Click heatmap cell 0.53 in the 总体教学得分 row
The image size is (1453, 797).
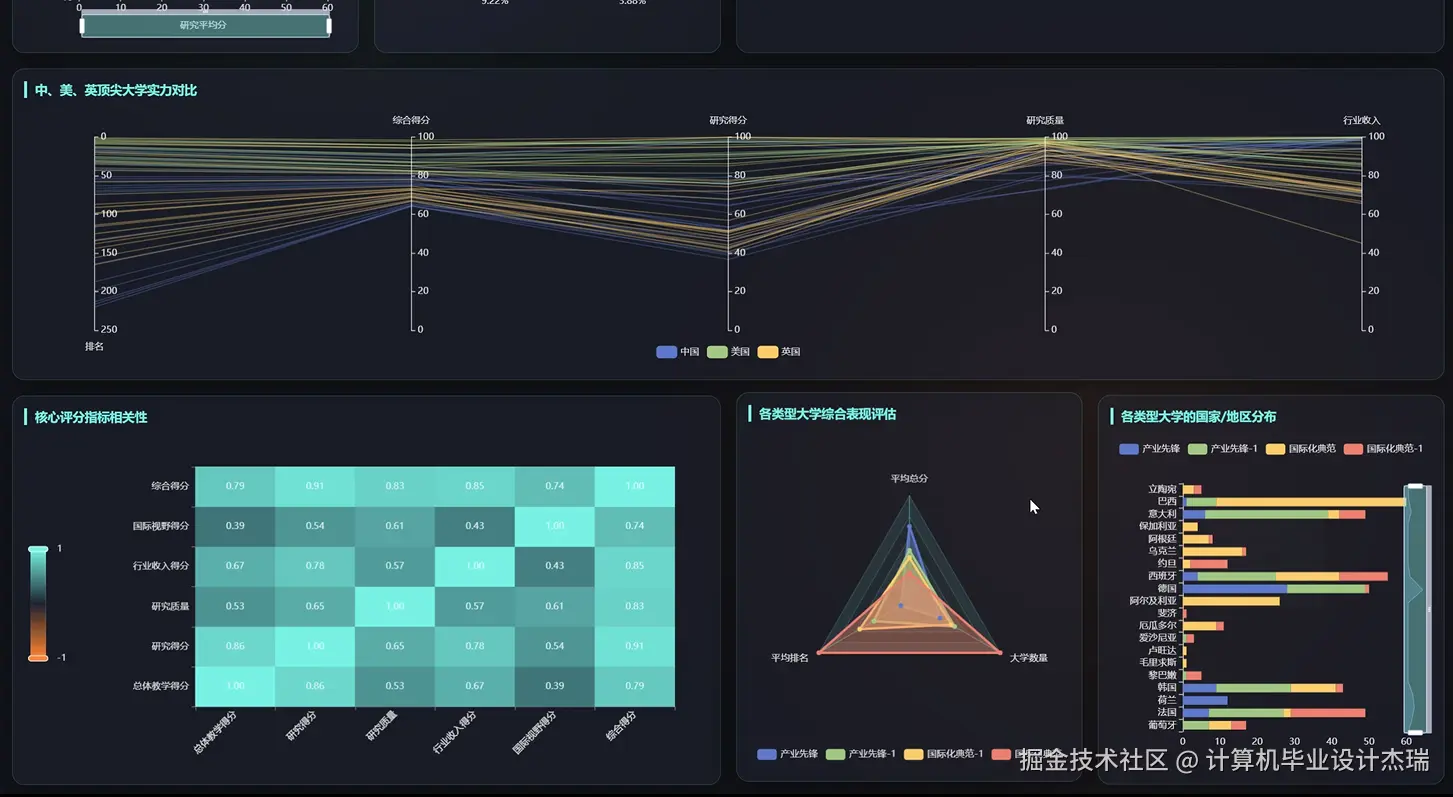click(x=395, y=686)
